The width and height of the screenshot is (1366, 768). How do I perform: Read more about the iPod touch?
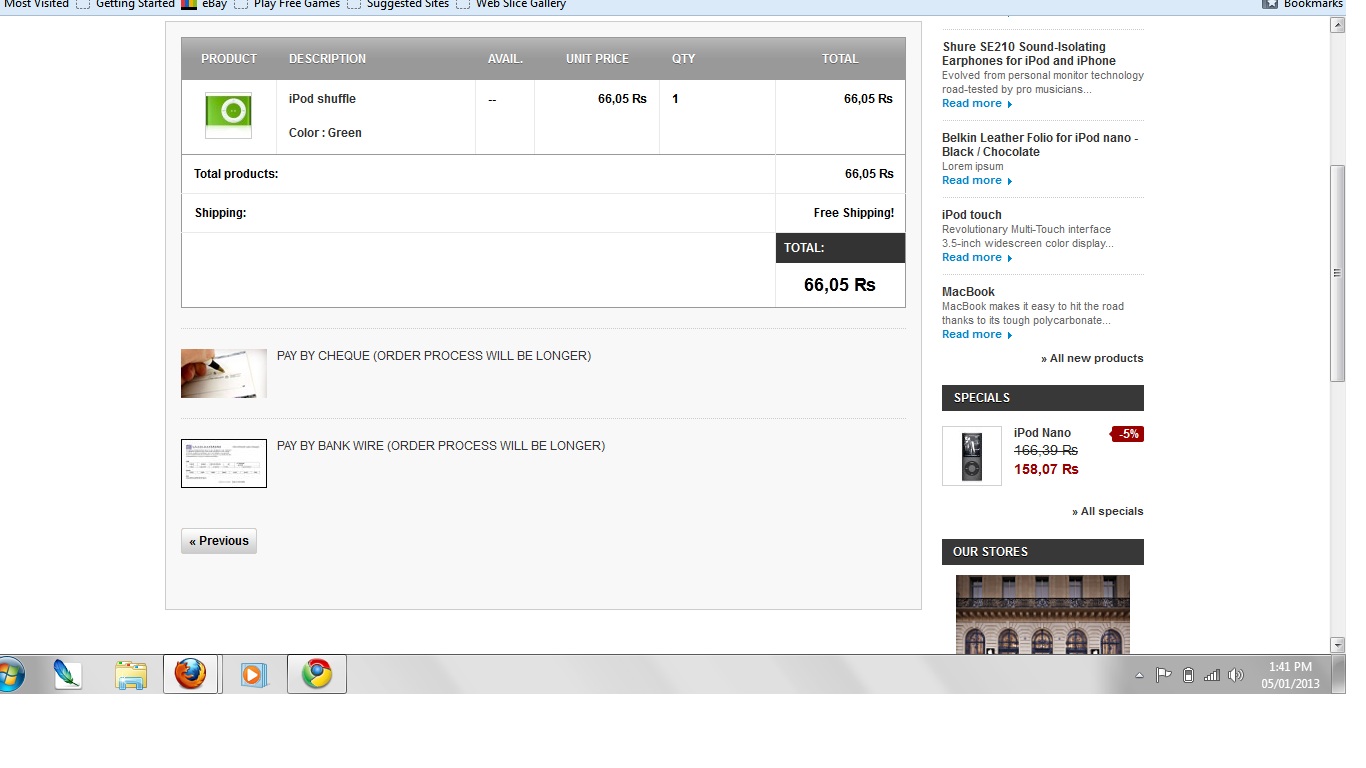click(977, 258)
